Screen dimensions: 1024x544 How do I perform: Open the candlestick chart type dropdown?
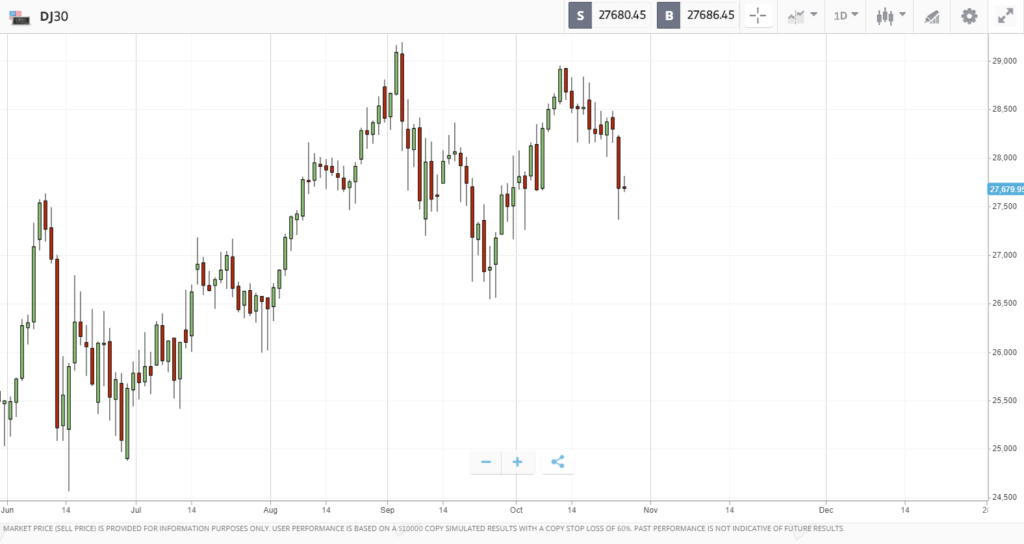[891, 16]
